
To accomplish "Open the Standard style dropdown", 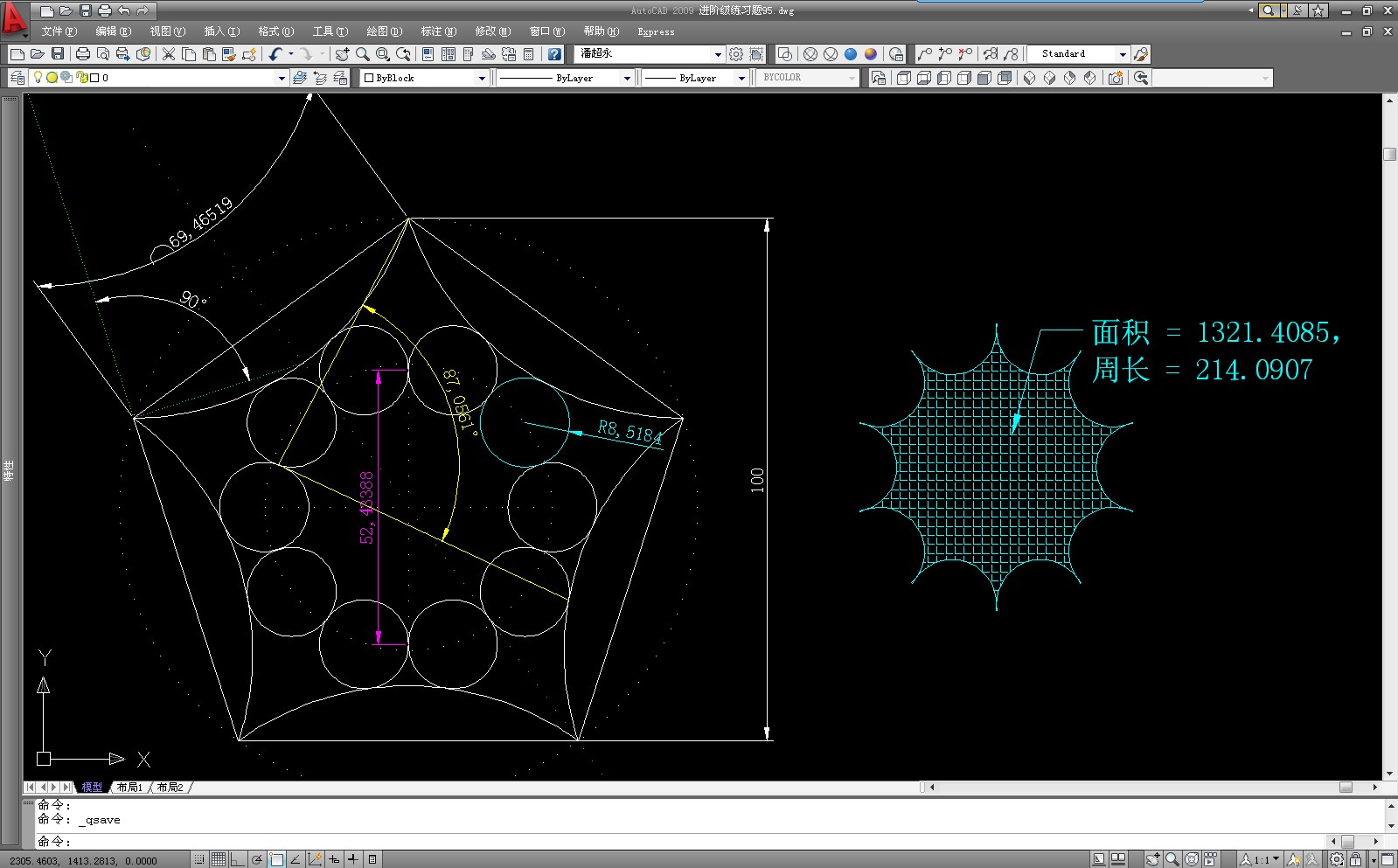I will pyautogui.click(x=1123, y=54).
